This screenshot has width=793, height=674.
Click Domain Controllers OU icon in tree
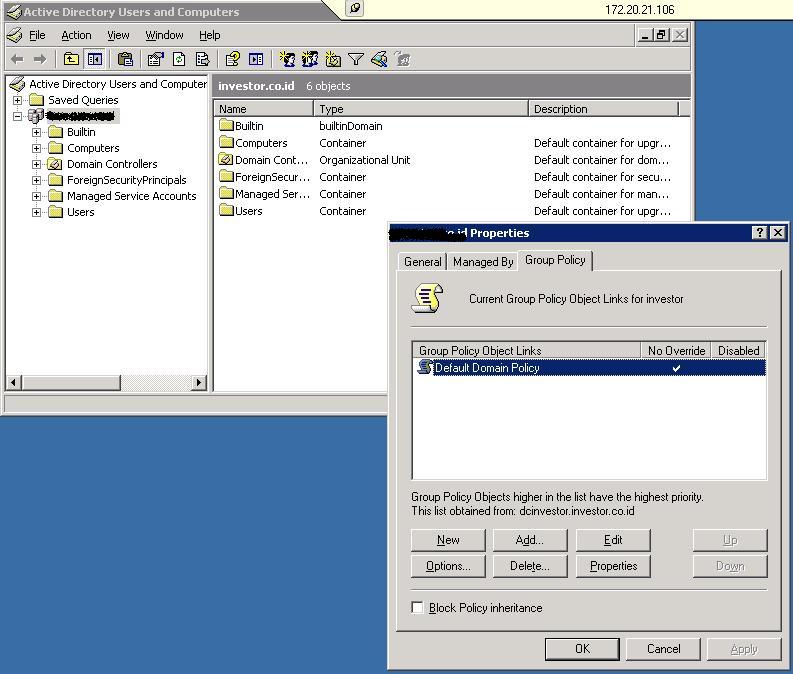[55, 164]
